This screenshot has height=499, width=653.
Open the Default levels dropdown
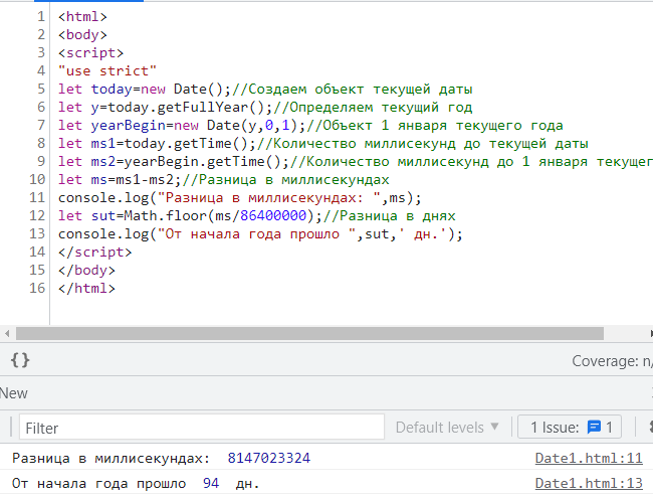[x=447, y=427]
